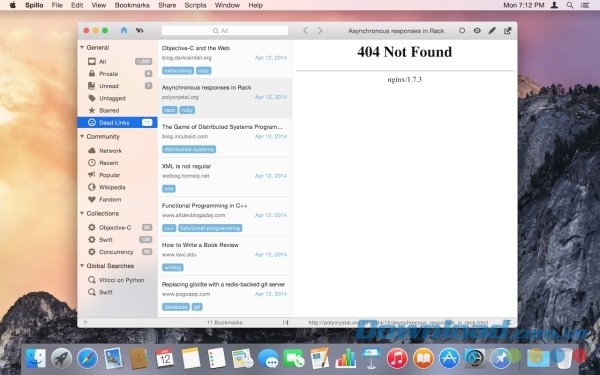Toggle the pane collapse icon in the status bar
600x375 pixels.
285,323
